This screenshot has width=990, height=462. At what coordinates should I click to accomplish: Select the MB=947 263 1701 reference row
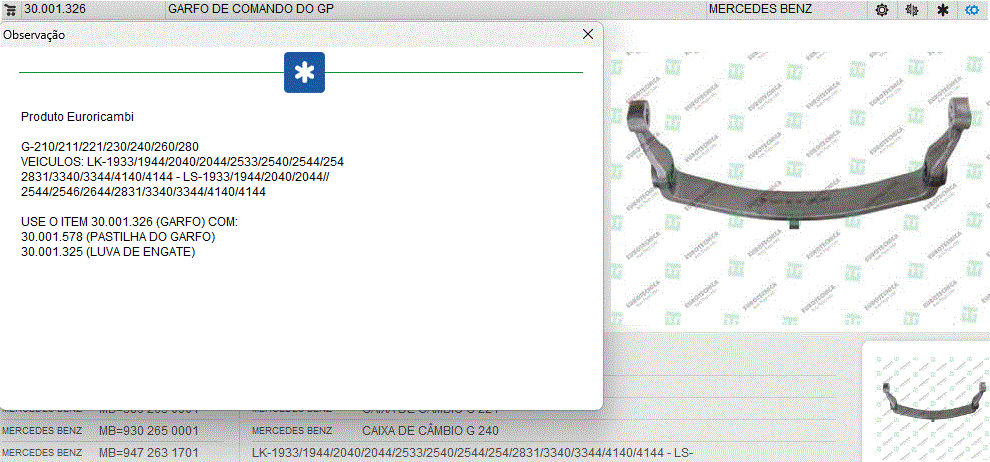click(x=148, y=453)
